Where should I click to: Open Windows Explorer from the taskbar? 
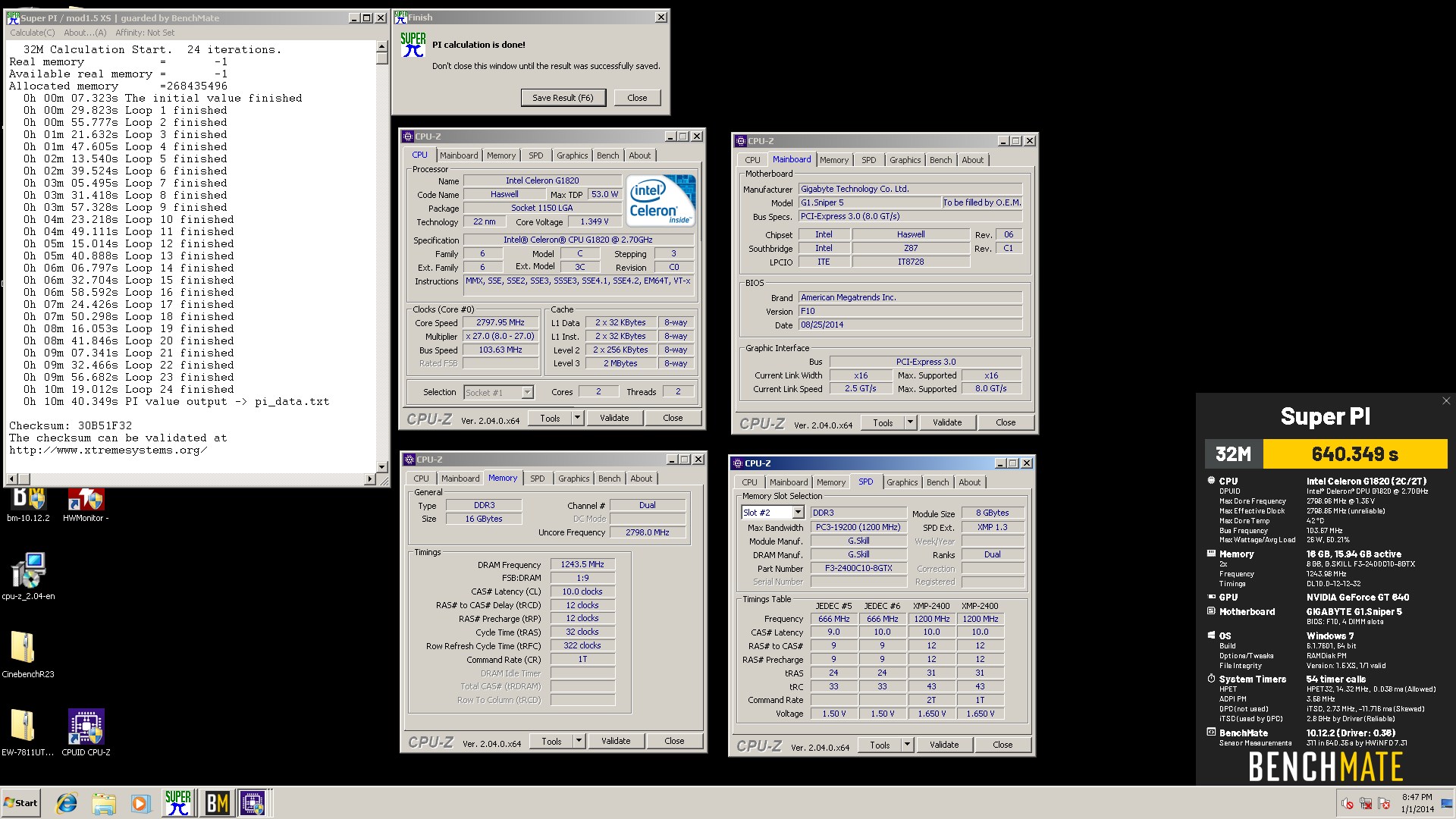104,803
